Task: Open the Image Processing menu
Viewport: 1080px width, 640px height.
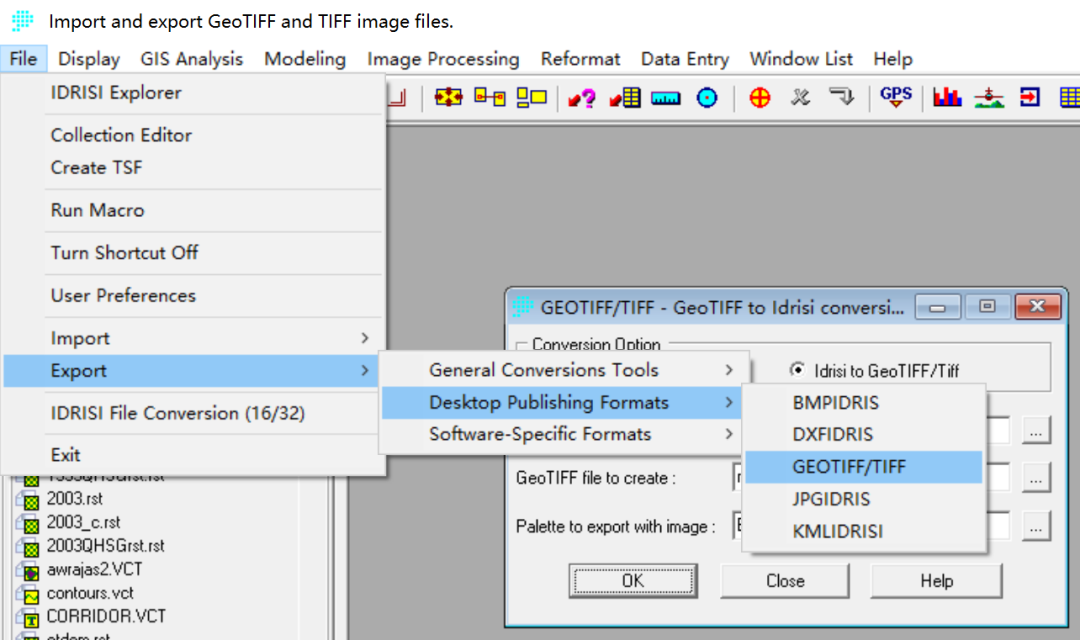Action: pyautogui.click(x=443, y=59)
